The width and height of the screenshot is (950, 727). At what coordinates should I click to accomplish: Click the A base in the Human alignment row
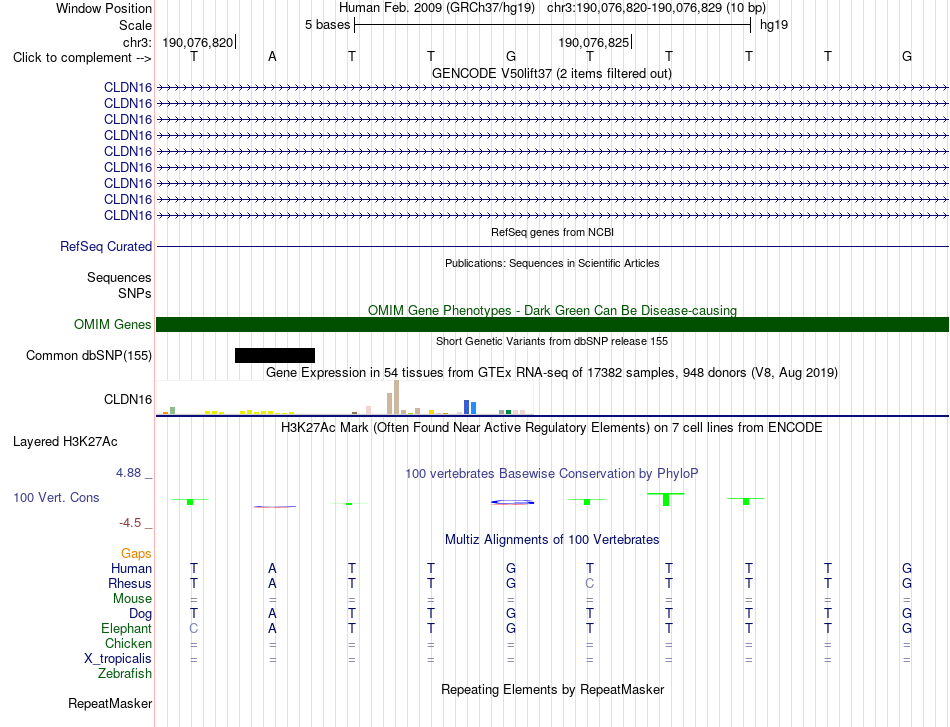click(272, 568)
